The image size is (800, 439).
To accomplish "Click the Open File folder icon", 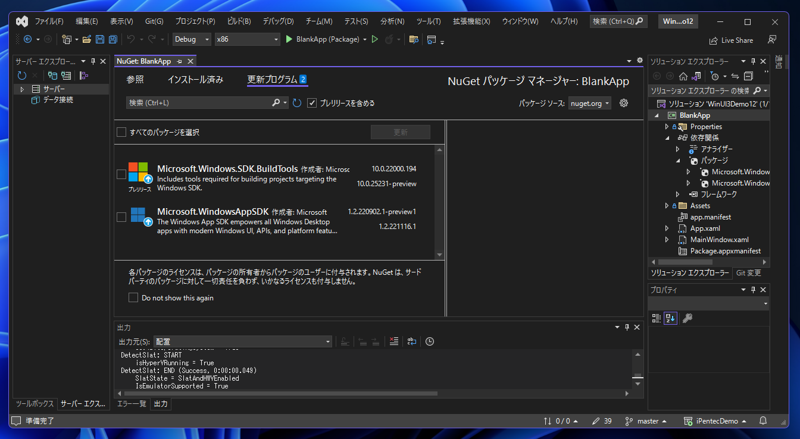I will [x=87, y=39].
